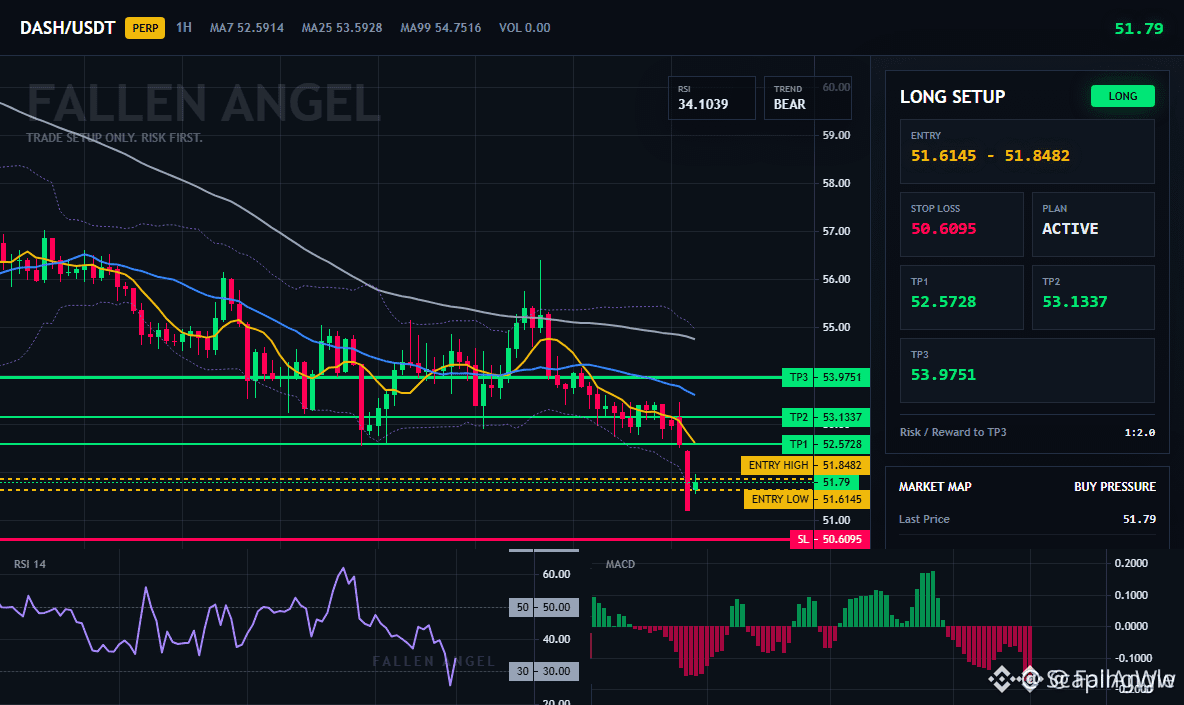
Task: Click the TP2 53.1337 price tag
Action: tap(825, 417)
